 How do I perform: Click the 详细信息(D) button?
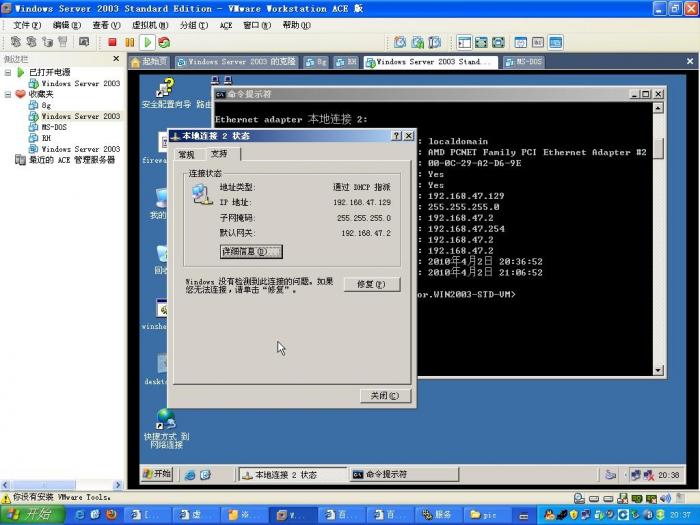tap(251, 252)
